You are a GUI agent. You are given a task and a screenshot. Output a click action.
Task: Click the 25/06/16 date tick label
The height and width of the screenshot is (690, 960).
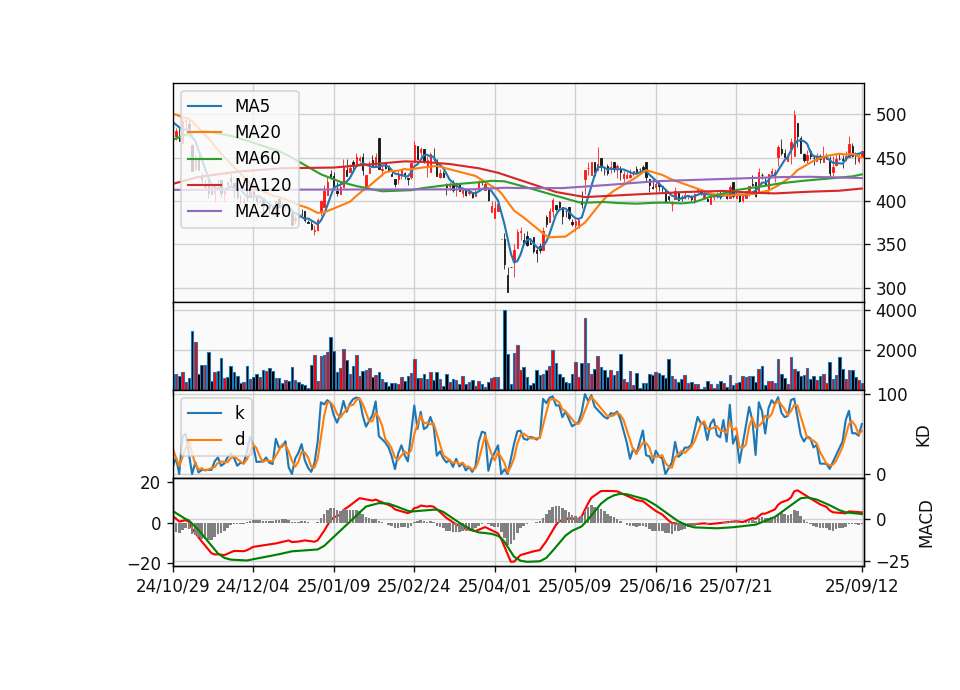click(x=656, y=586)
